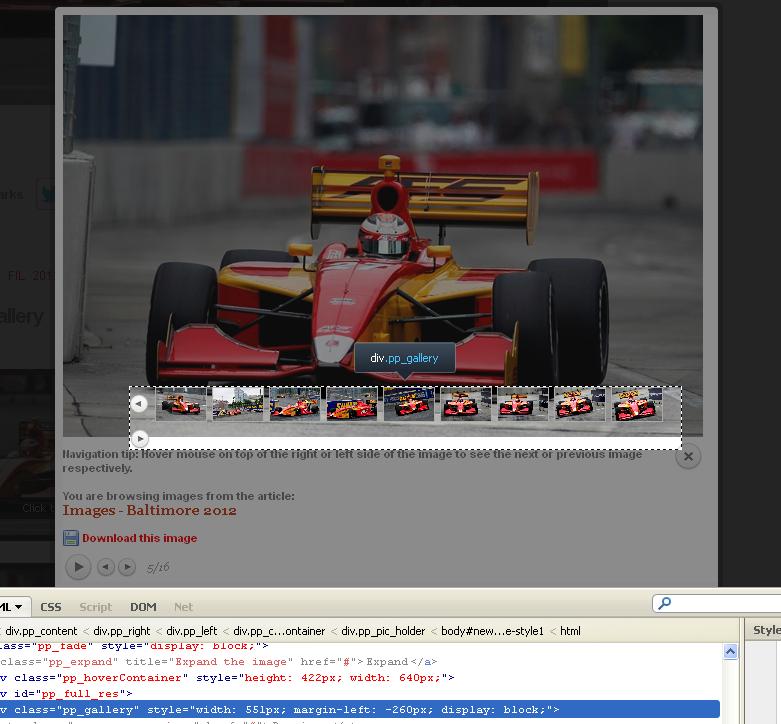Click the scroll-up arrow of HTML panel
The width and height of the screenshot is (781, 724).
pos(730,651)
